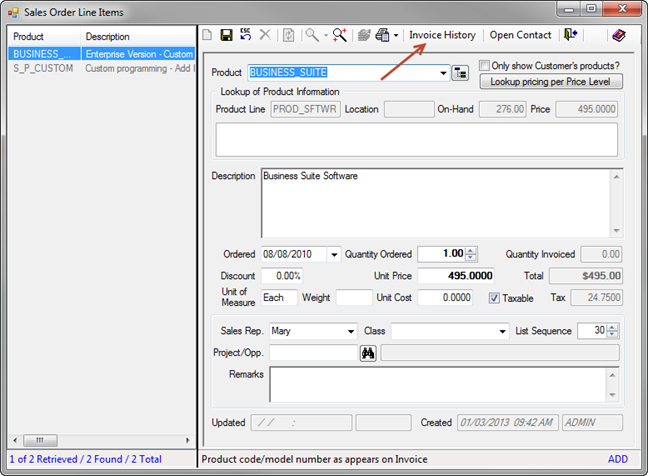648x476 pixels.
Task: Click the Project/Opp. input field
Action: pyautogui.click(x=314, y=353)
